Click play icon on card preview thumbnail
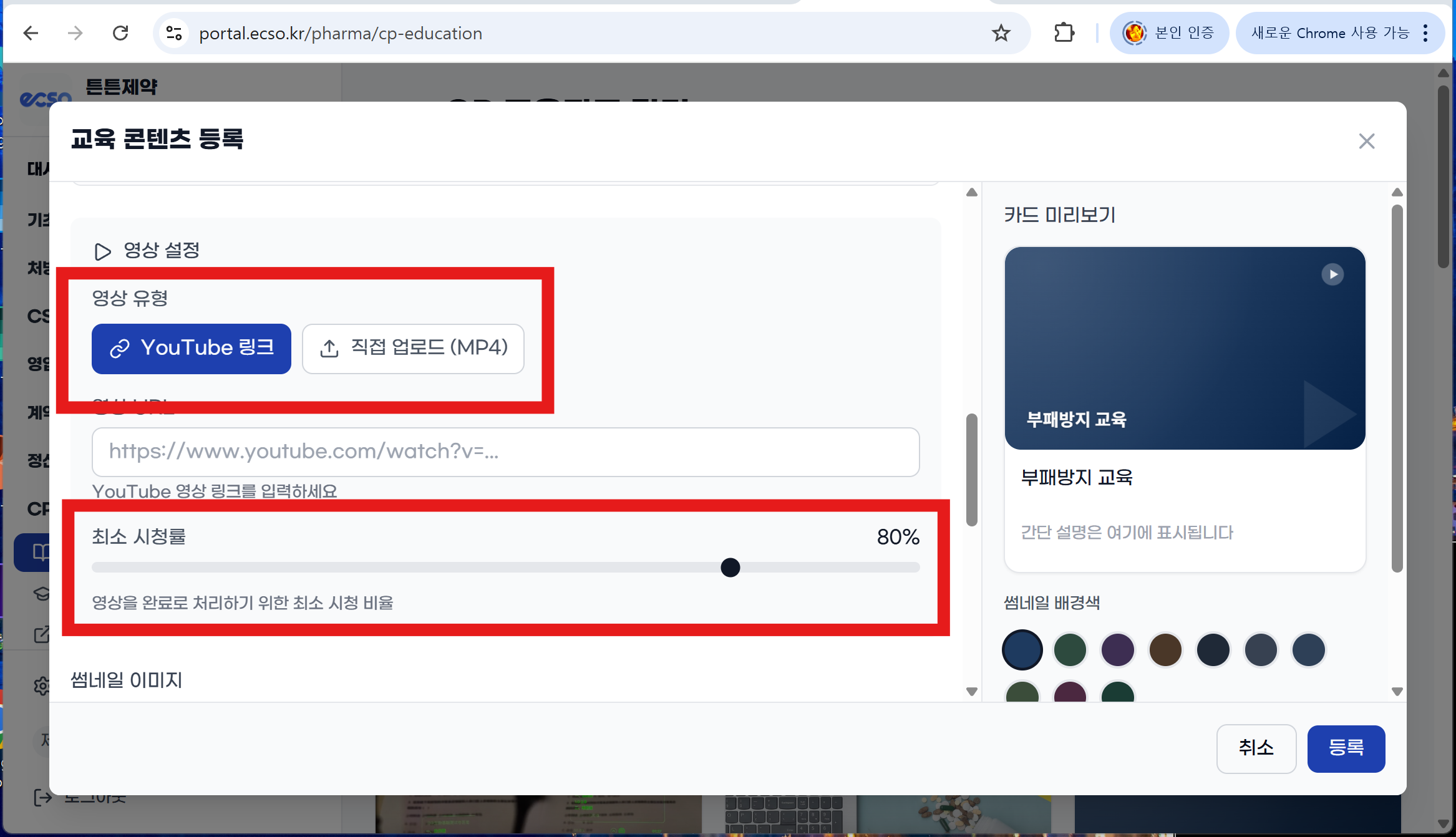The height and width of the screenshot is (837, 1456). (x=1332, y=274)
